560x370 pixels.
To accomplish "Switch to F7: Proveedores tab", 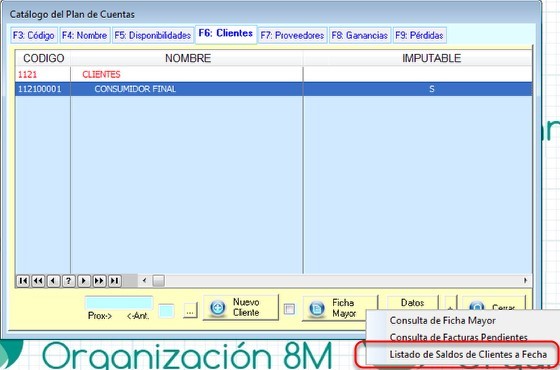I will (292, 35).
